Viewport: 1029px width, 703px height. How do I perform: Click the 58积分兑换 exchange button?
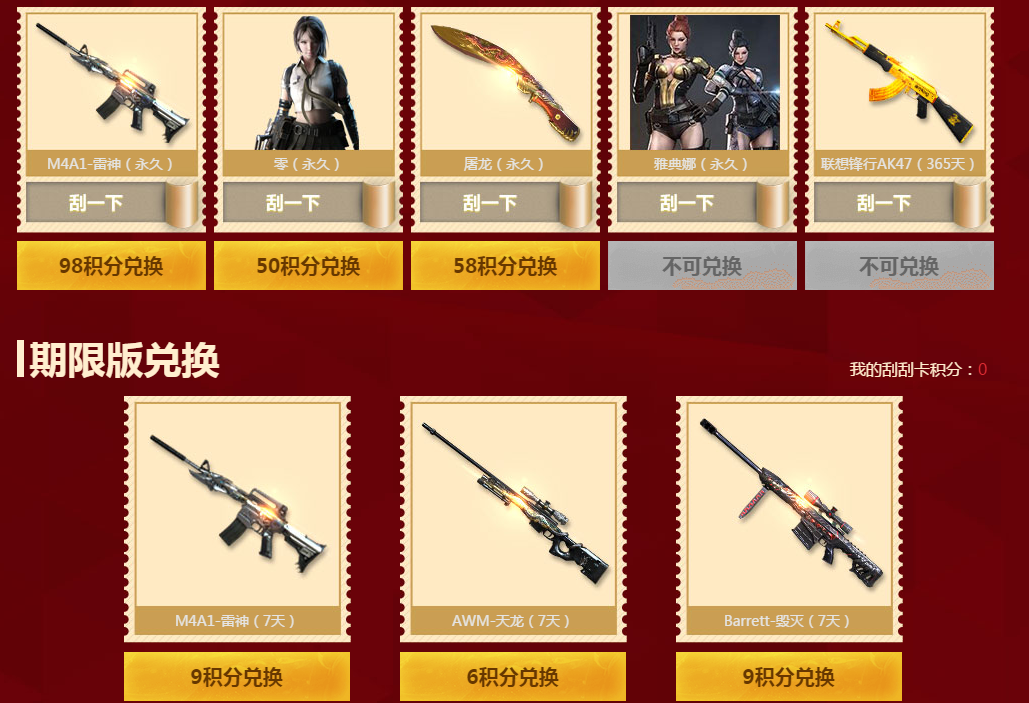(x=505, y=265)
